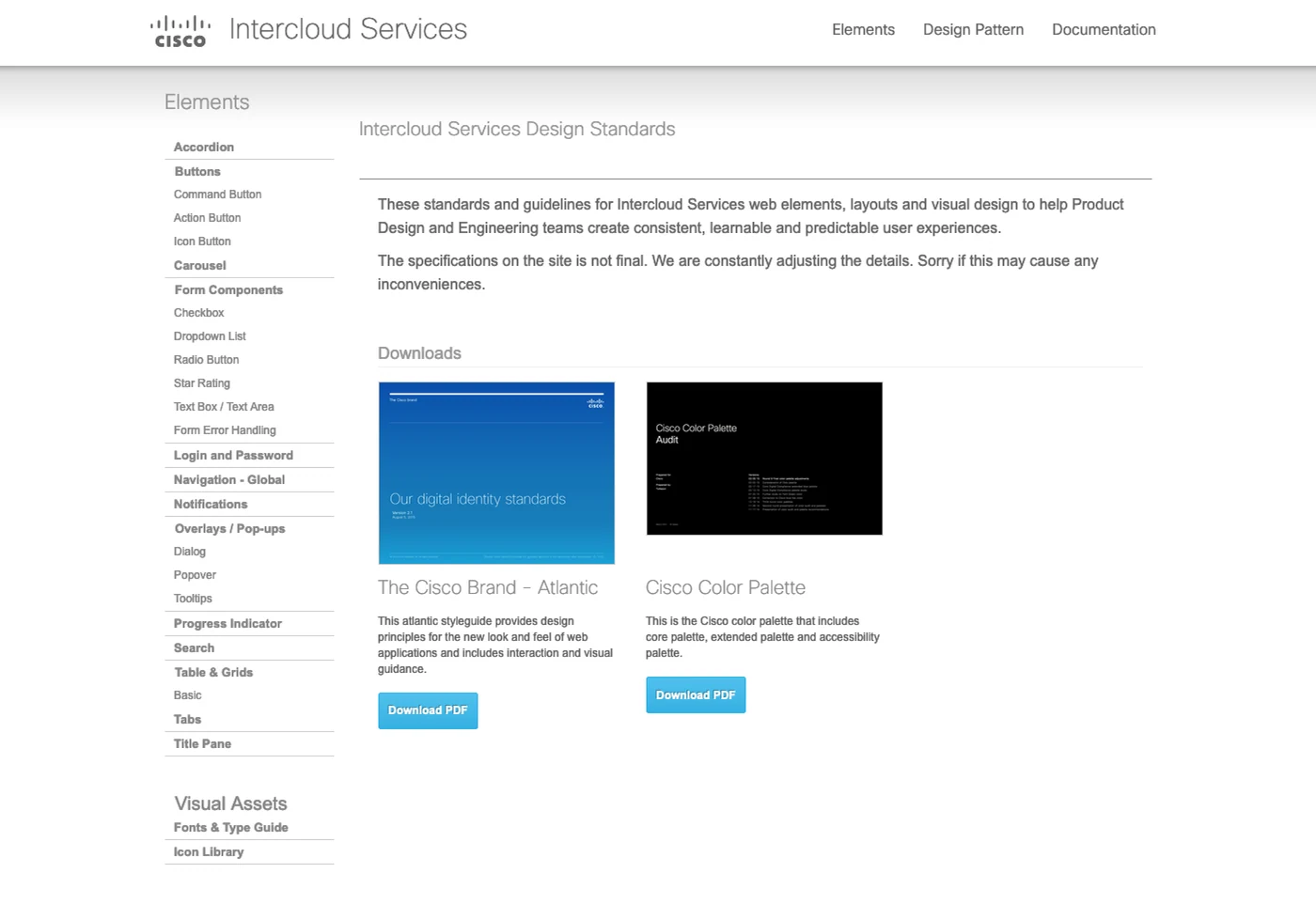Image resolution: width=1316 pixels, height=920 pixels.
Task: Open Table & Grids in the sidebar
Action: coord(213,673)
